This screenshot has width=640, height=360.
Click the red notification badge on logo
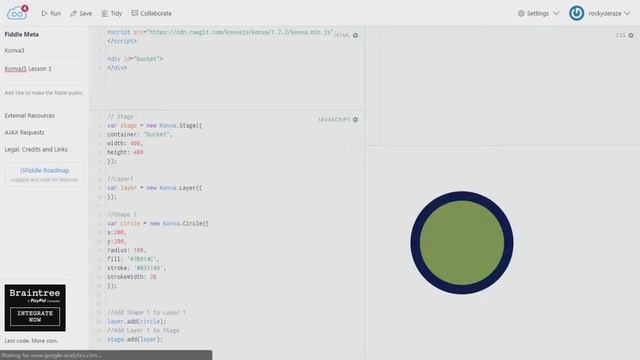24,8
